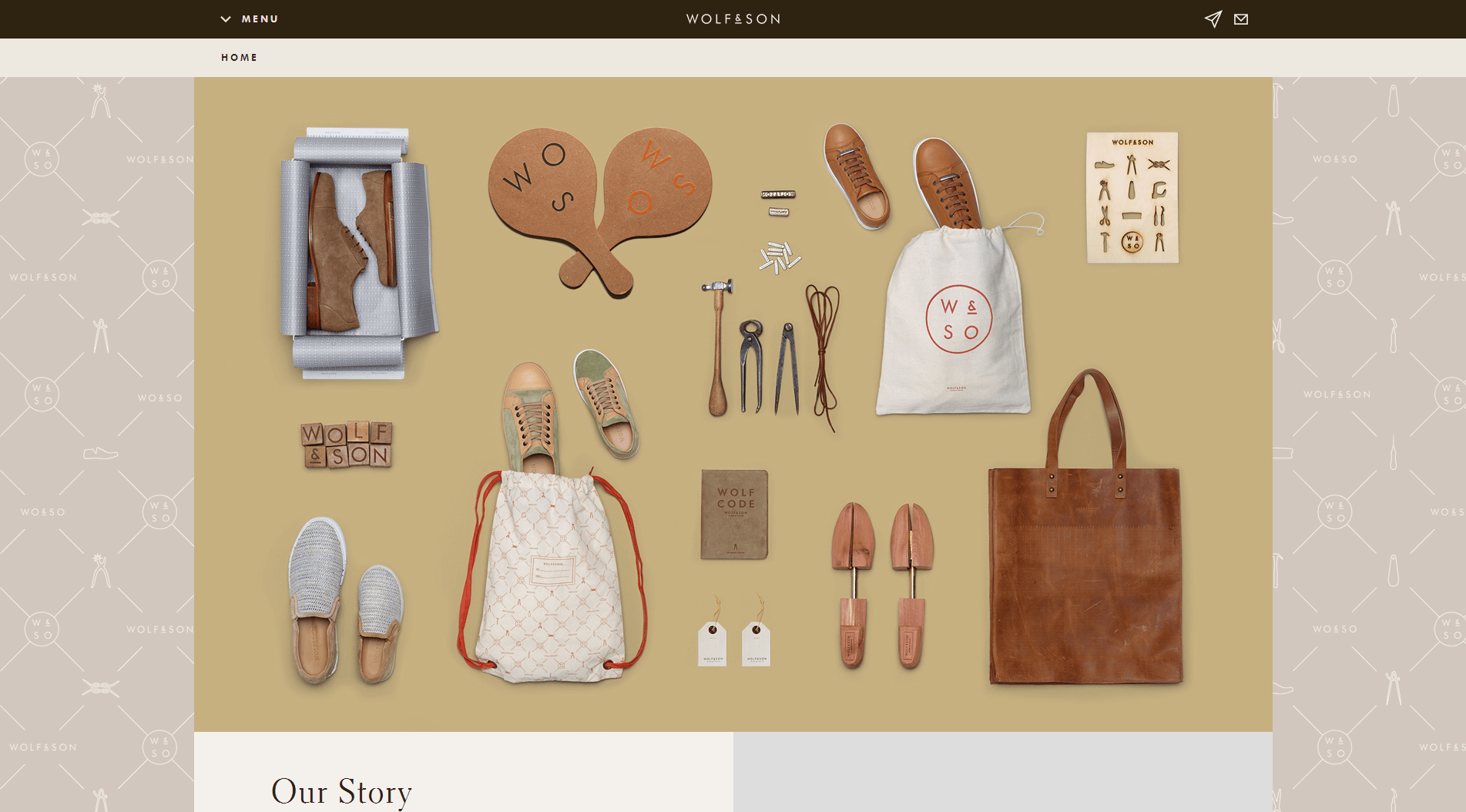1466x812 pixels.
Task: Click the WOLF CODE booklet
Action: (734, 515)
